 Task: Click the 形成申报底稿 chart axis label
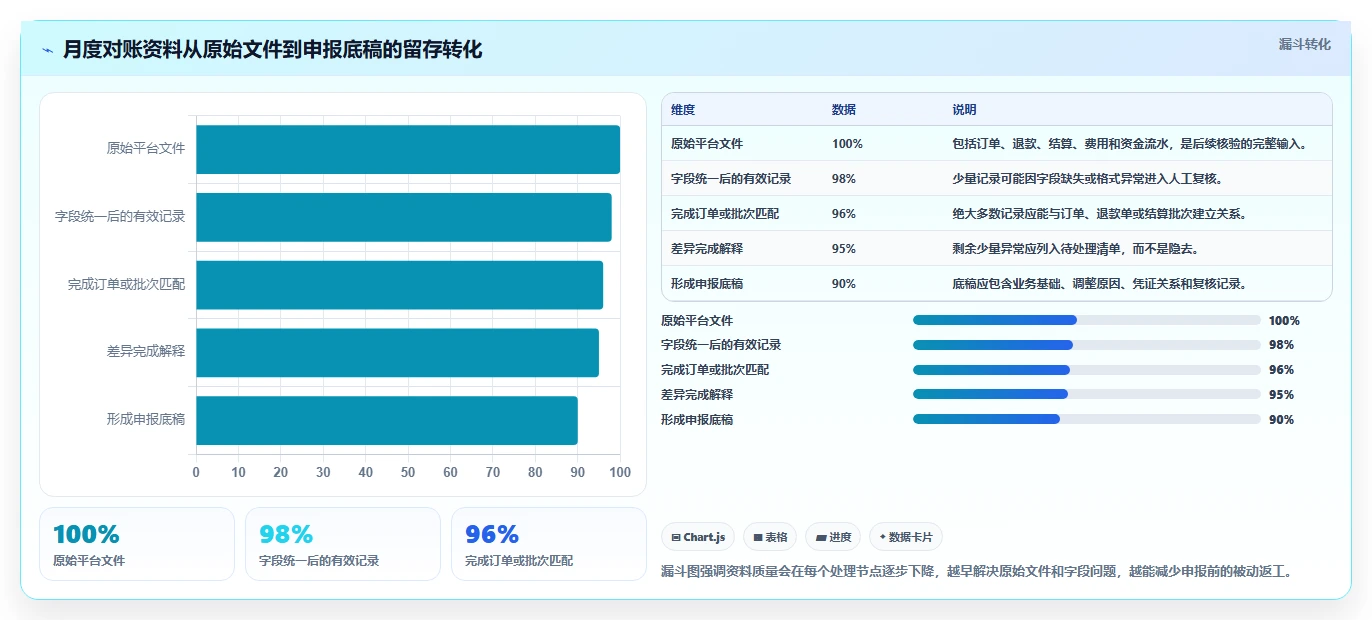point(146,419)
